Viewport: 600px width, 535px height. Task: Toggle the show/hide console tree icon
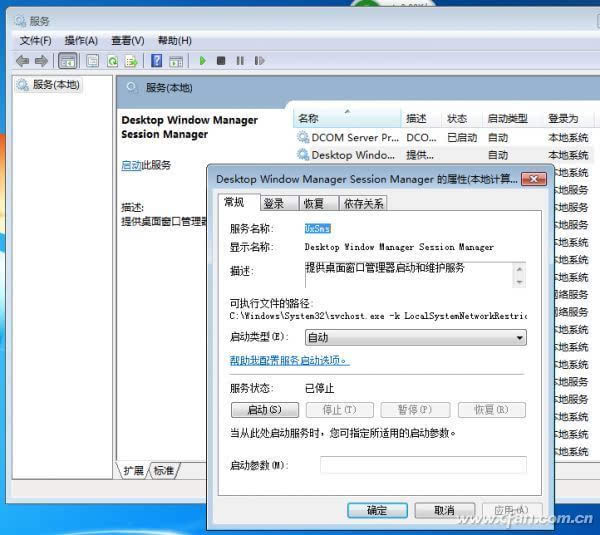68,61
